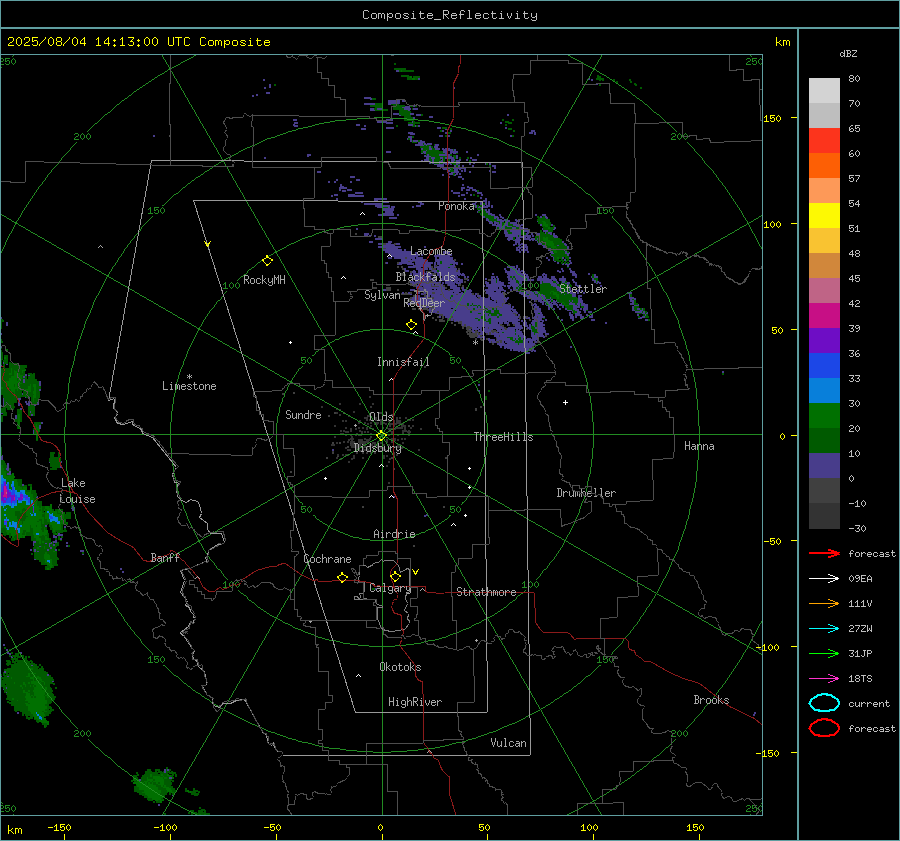This screenshot has width=900, height=841.
Task: Click the green echo patch above Stettler
Action: point(552,241)
